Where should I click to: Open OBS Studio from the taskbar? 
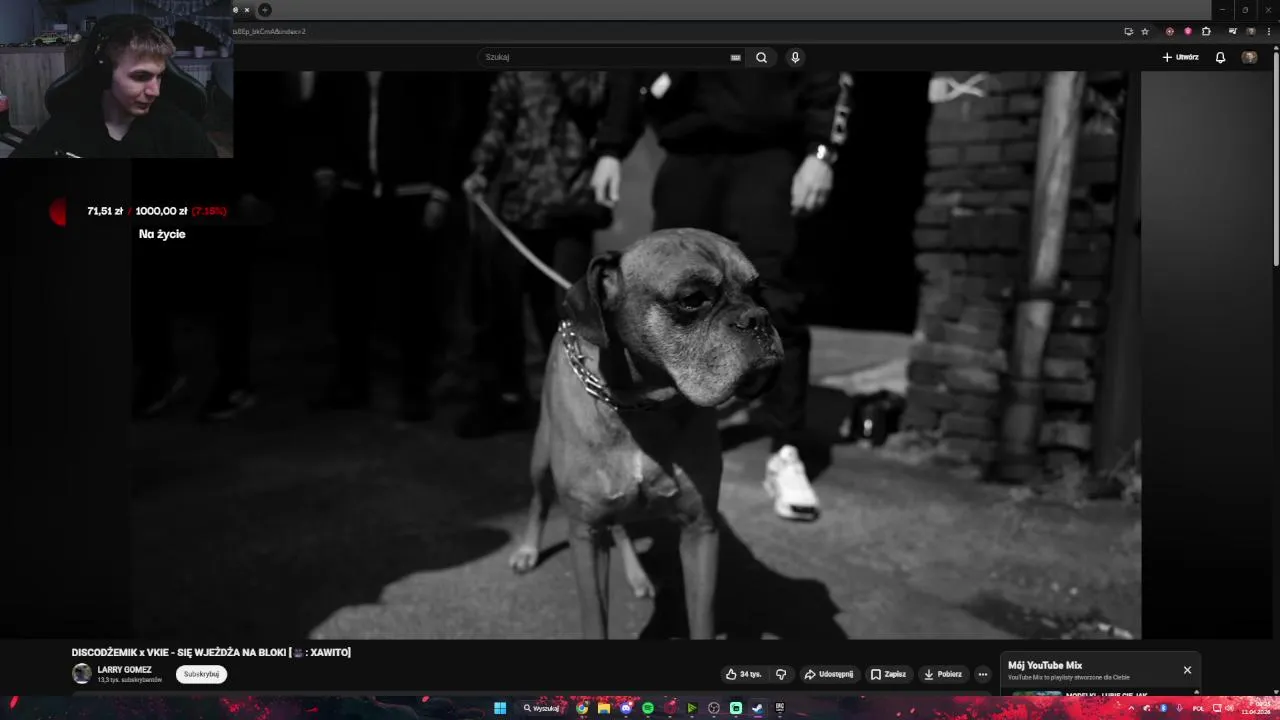(714, 708)
